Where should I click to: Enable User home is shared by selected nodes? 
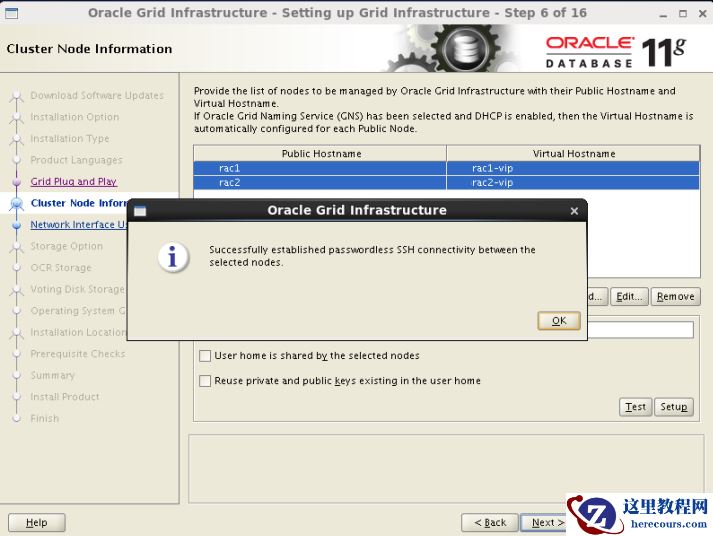[x=205, y=356]
